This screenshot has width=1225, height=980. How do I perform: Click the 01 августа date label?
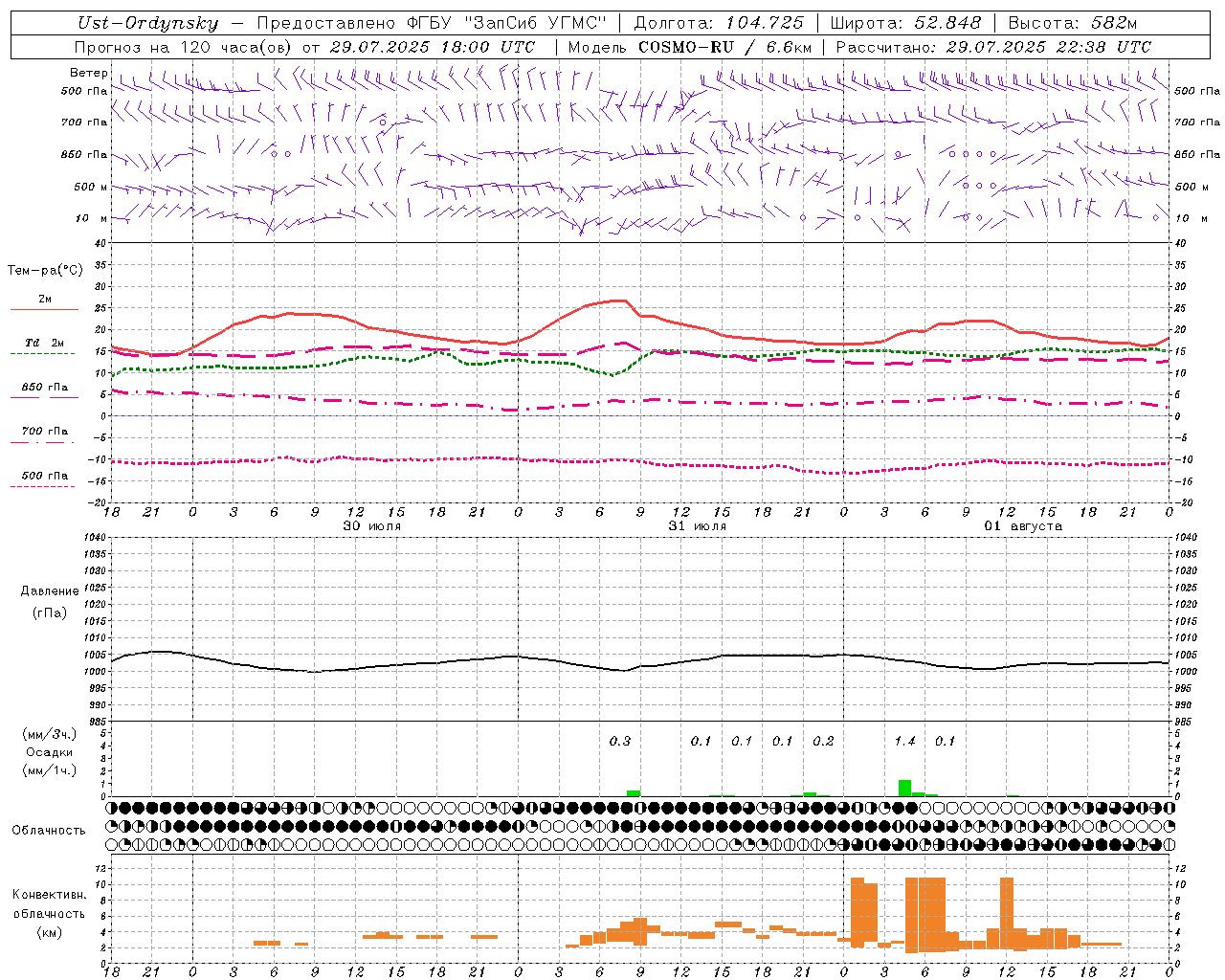(1023, 526)
